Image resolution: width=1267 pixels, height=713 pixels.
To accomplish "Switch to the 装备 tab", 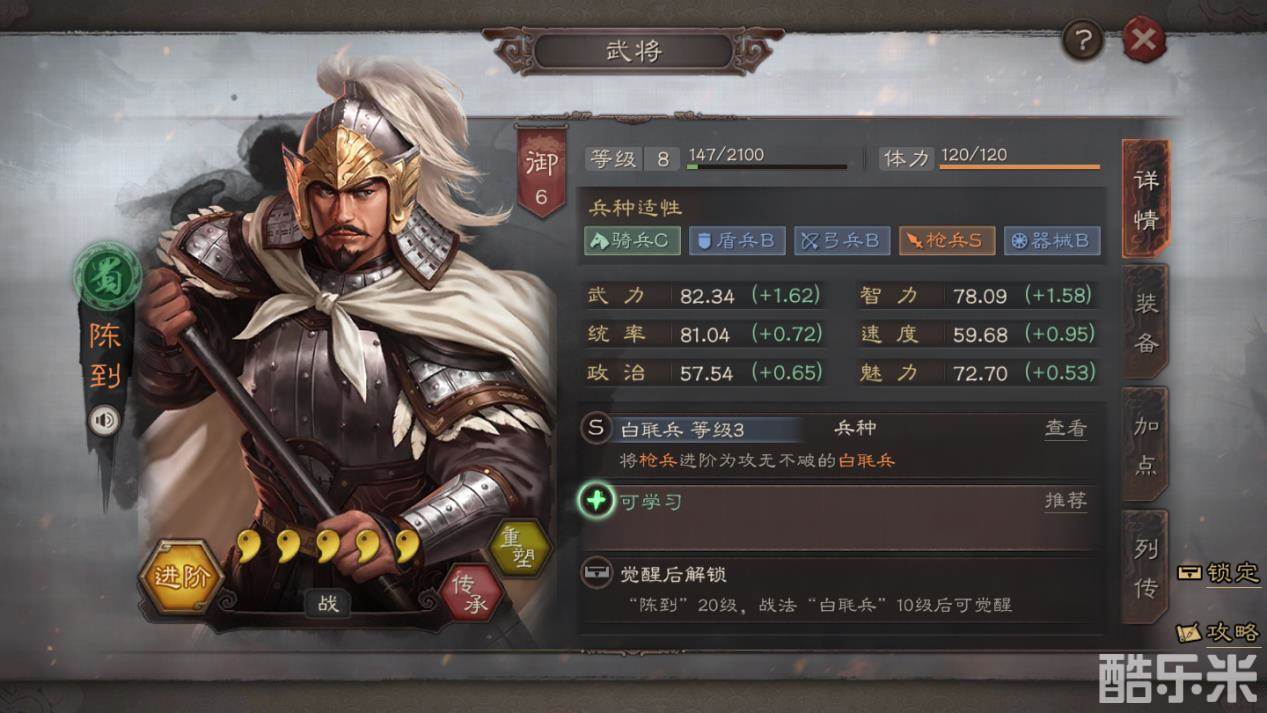I will [x=1146, y=323].
